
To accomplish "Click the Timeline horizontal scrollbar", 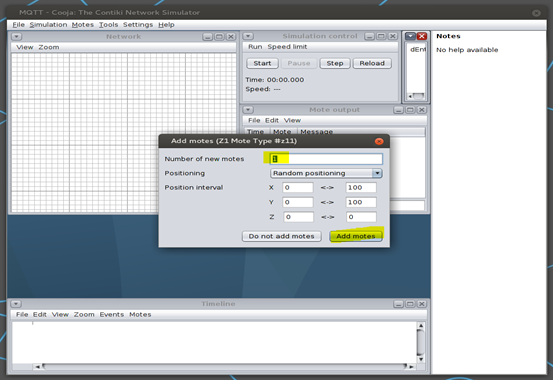I will tap(224, 367).
